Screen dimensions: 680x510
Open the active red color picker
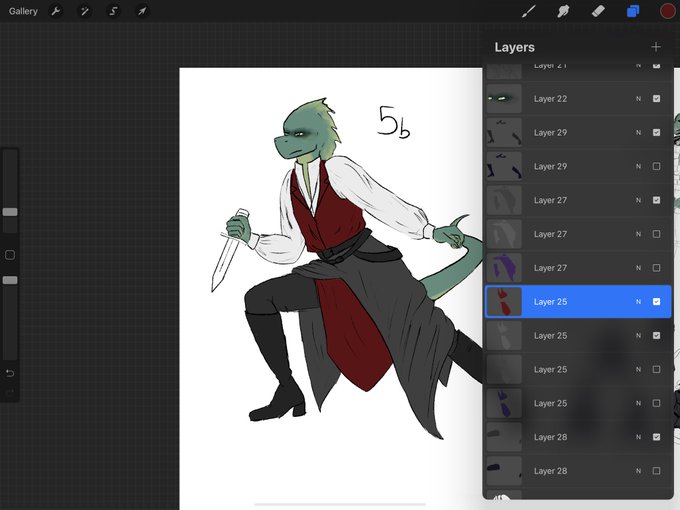coord(667,11)
